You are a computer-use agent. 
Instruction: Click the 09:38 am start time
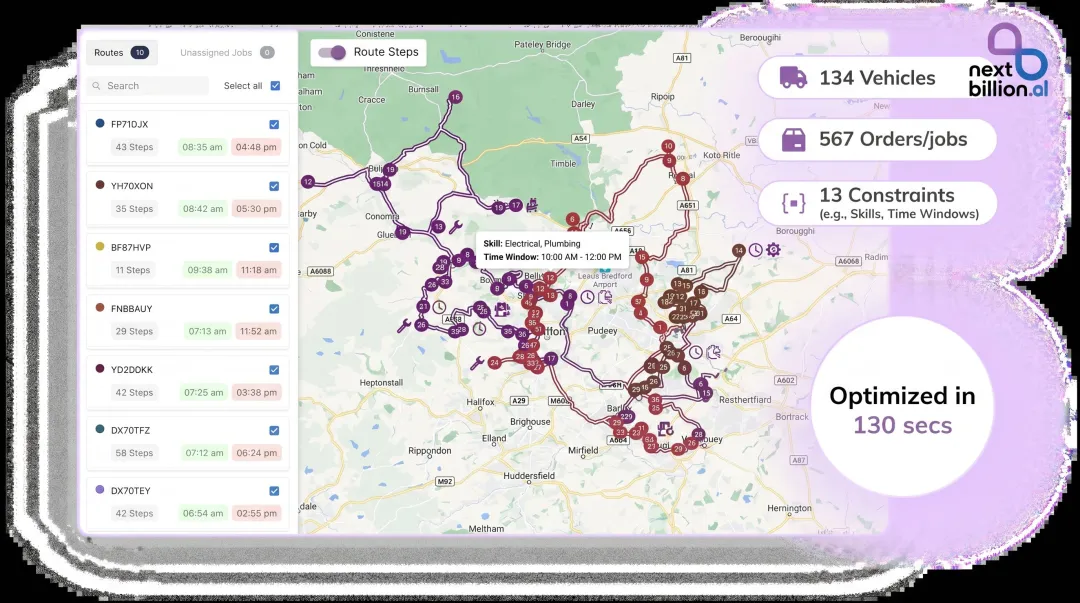click(x=207, y=270)
